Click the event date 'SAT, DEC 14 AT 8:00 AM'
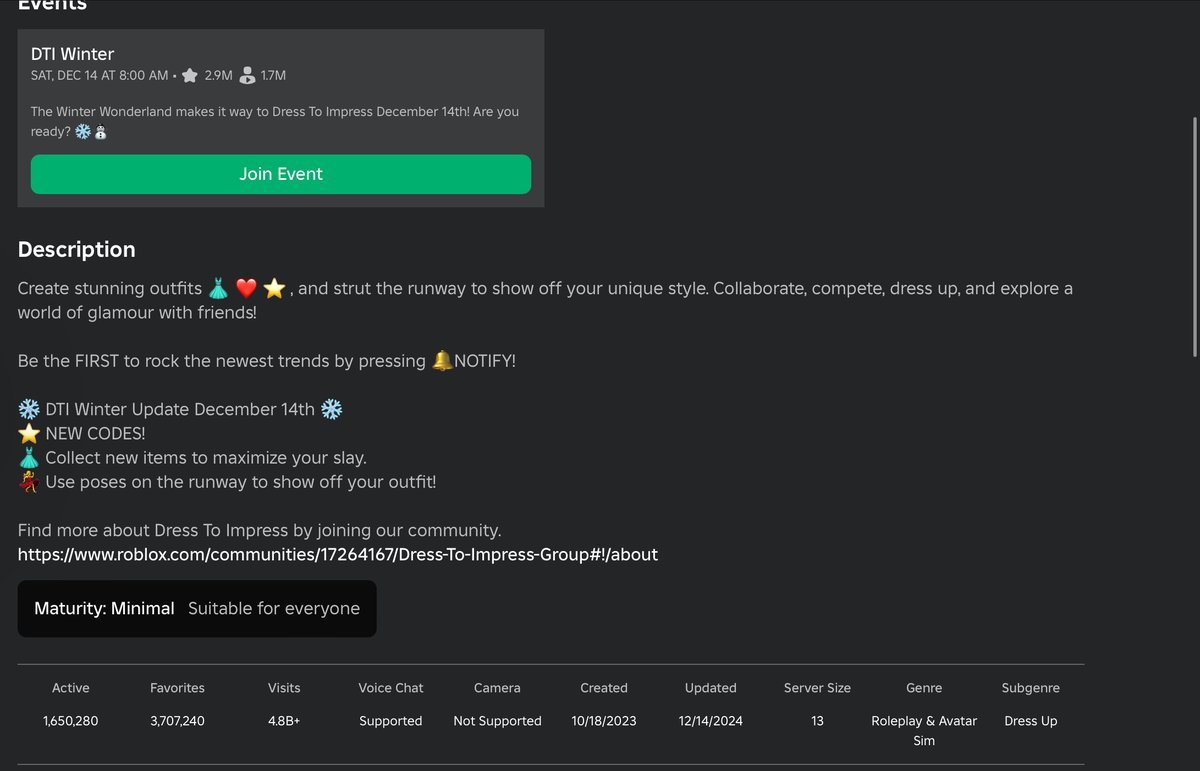The width and height of the screenshot is (1200, 771). click(x=100, y=76)
